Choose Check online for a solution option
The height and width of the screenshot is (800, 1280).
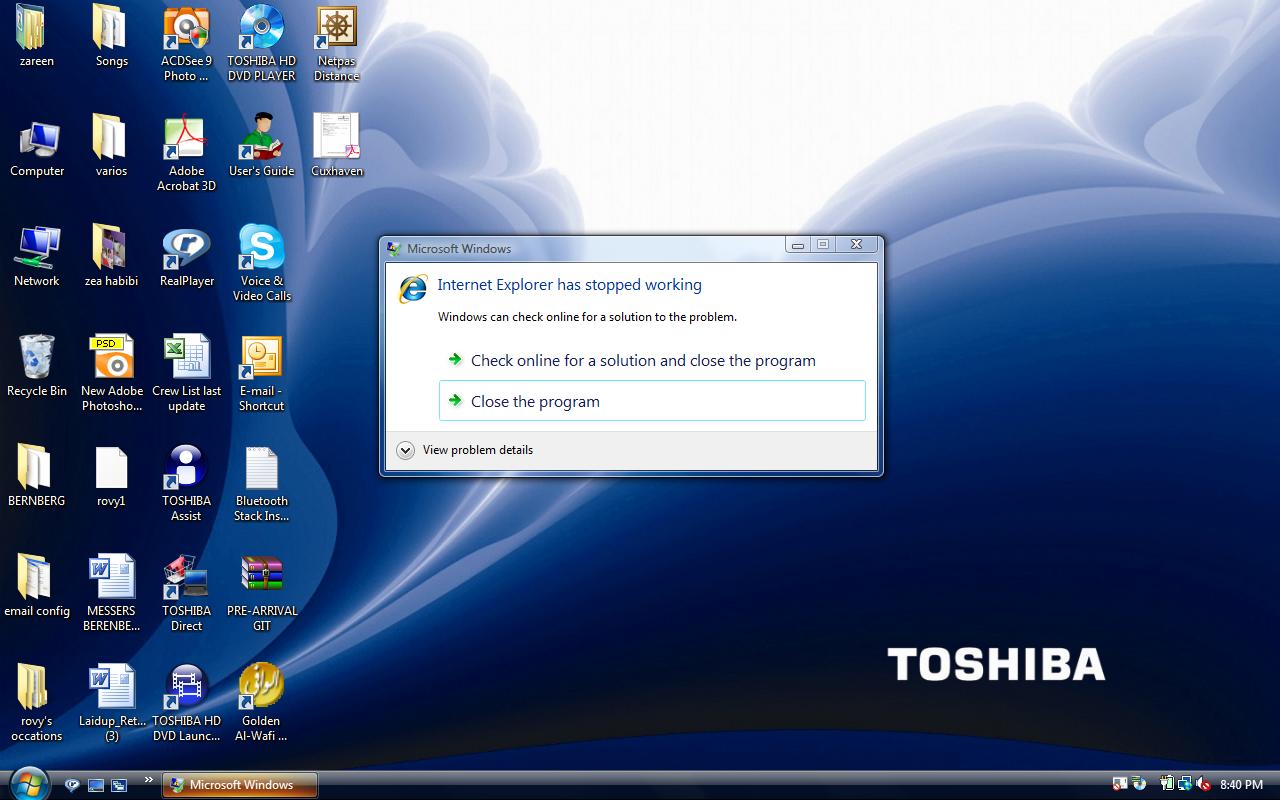(652, 360)
